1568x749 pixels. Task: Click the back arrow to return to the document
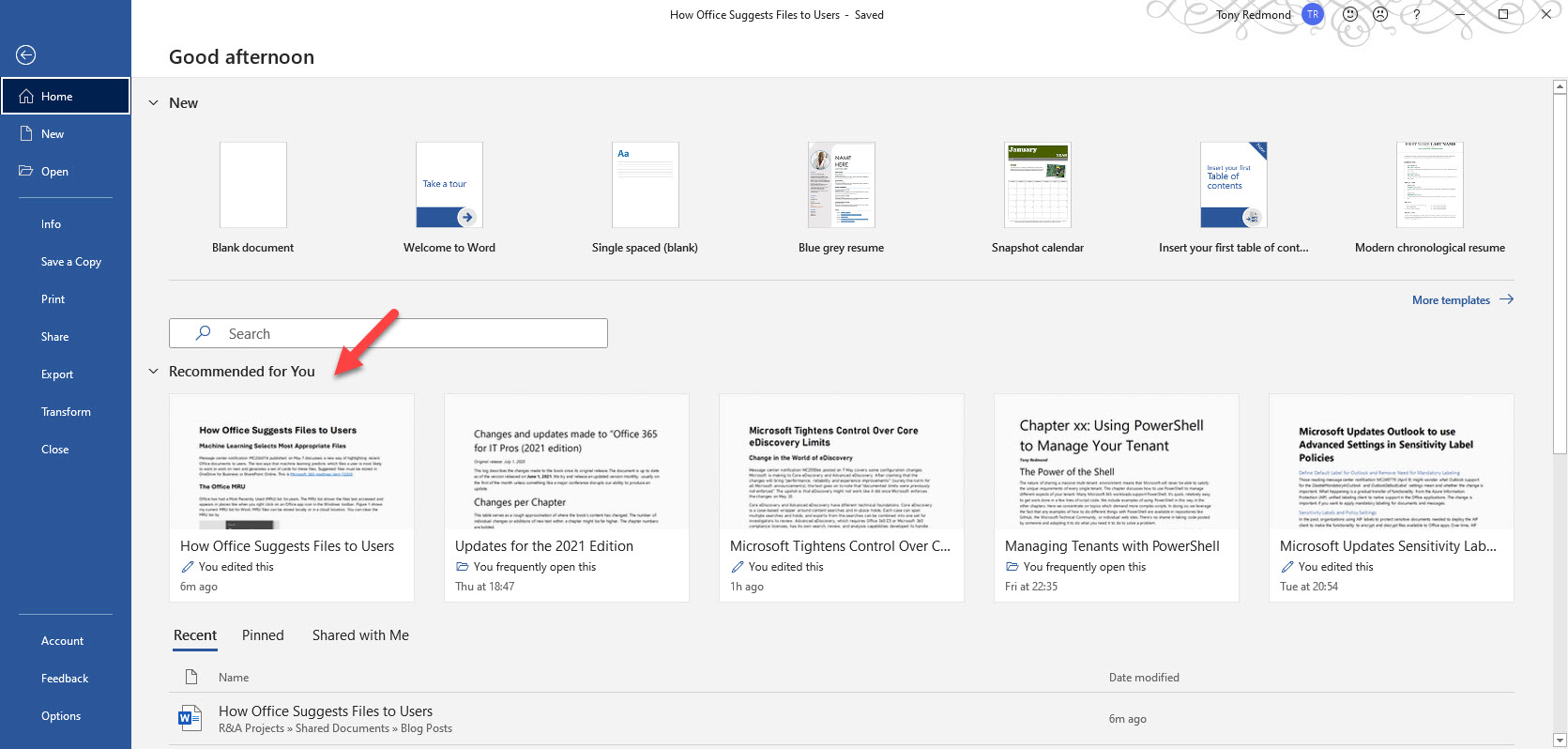coord(26,55)
